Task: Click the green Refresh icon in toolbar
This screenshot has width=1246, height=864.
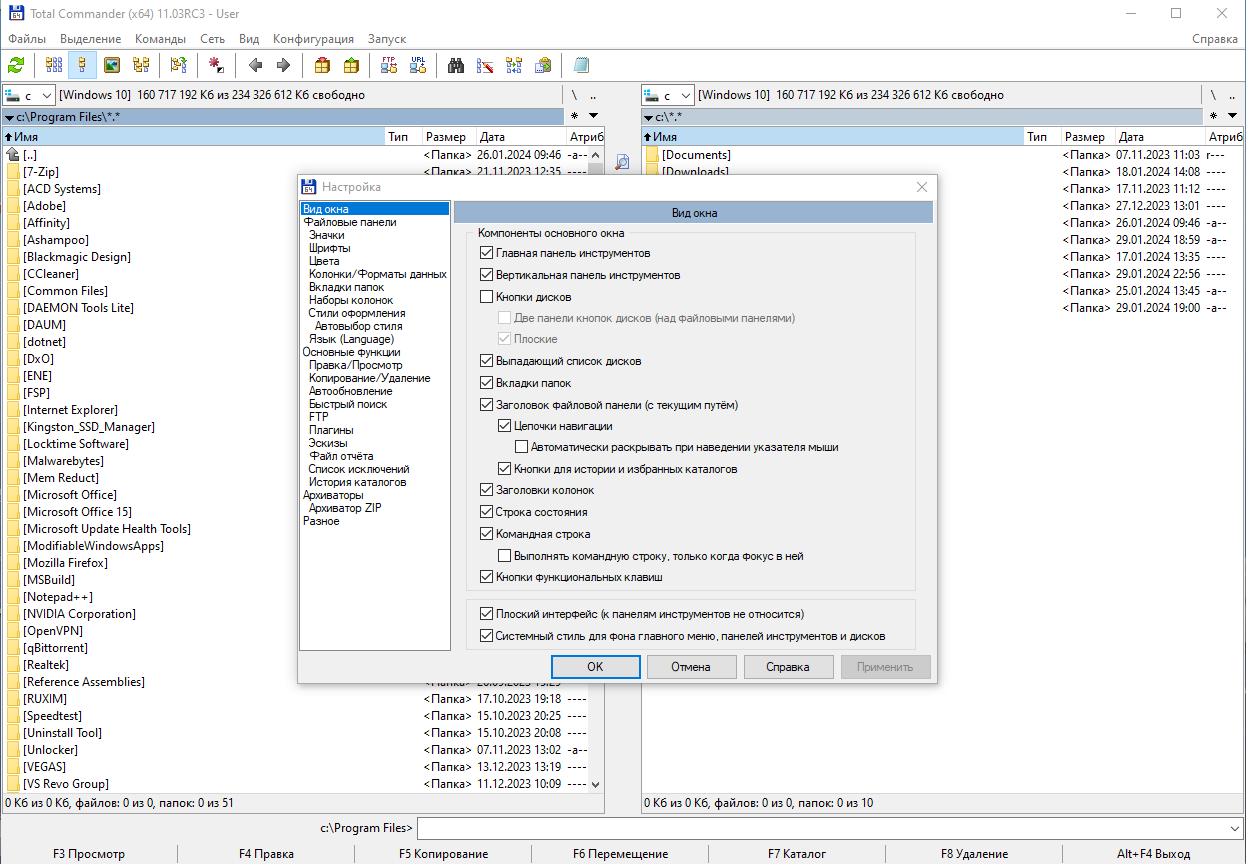Action: pyautogui.click(x=16, y=66)
